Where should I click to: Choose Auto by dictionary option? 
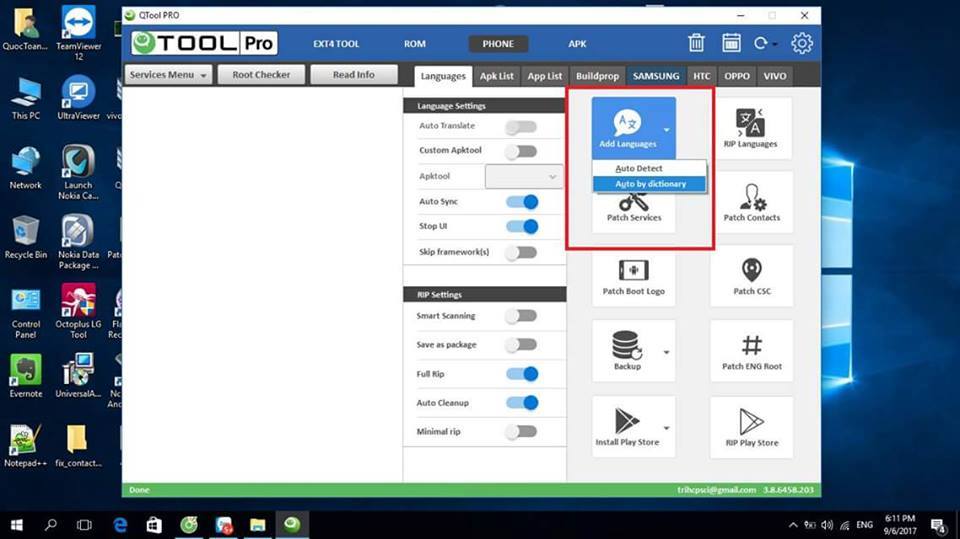pyautogui.click(x=650, y=184)
